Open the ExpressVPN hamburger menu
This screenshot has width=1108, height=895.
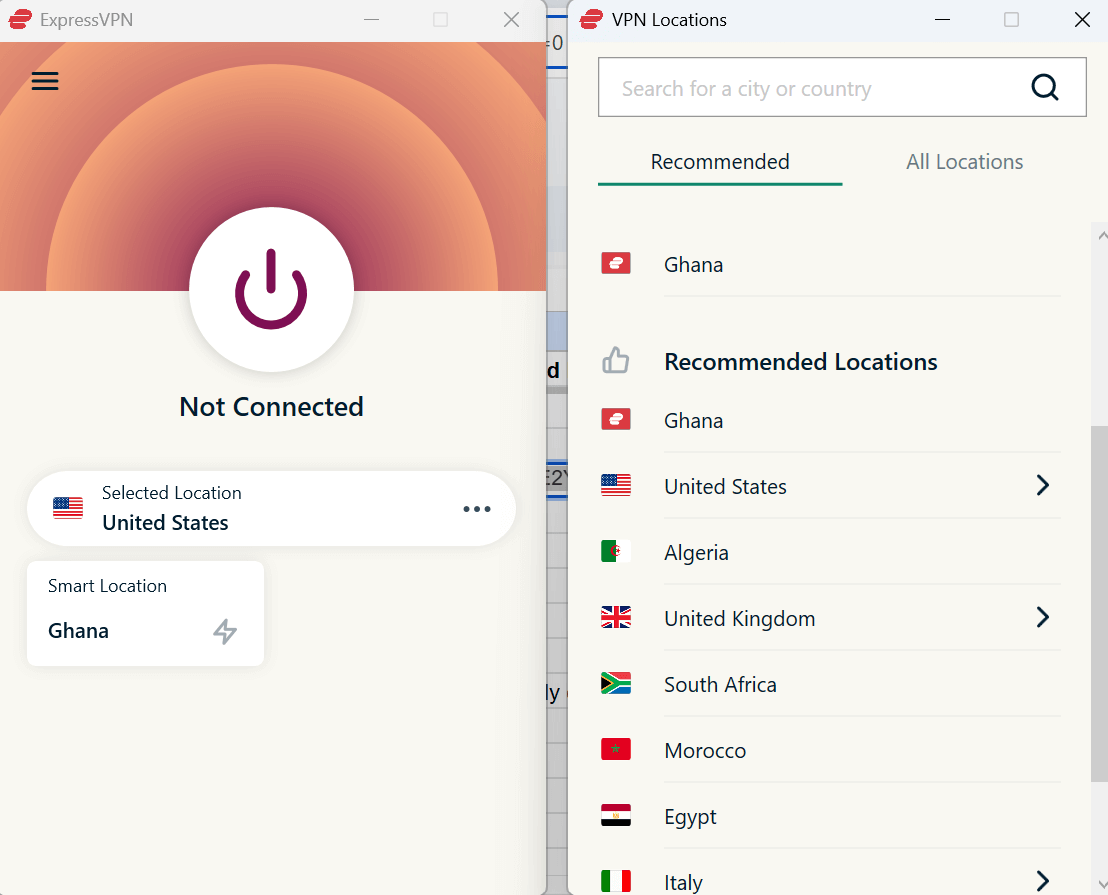point(45,81)
